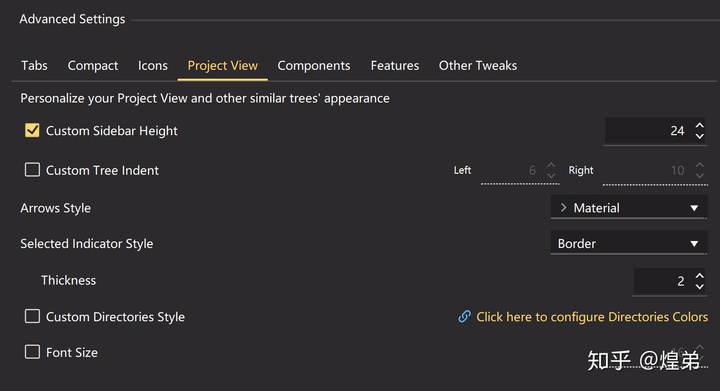Image resolution: width=720 pixels, height=391 pixels.
Task: Increase the Right tree indent value
Action: click(x=699, y=165)
